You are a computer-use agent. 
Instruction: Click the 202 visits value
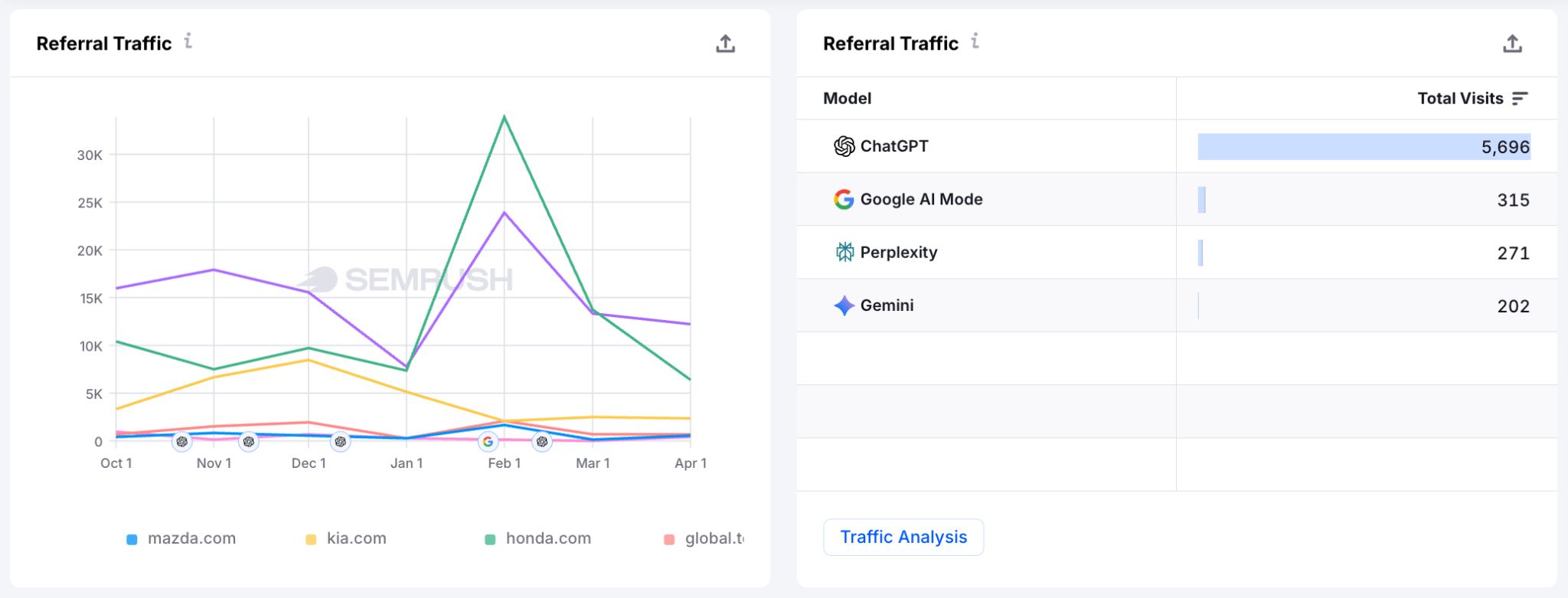pyautogui.click(x=1514, y=306)
